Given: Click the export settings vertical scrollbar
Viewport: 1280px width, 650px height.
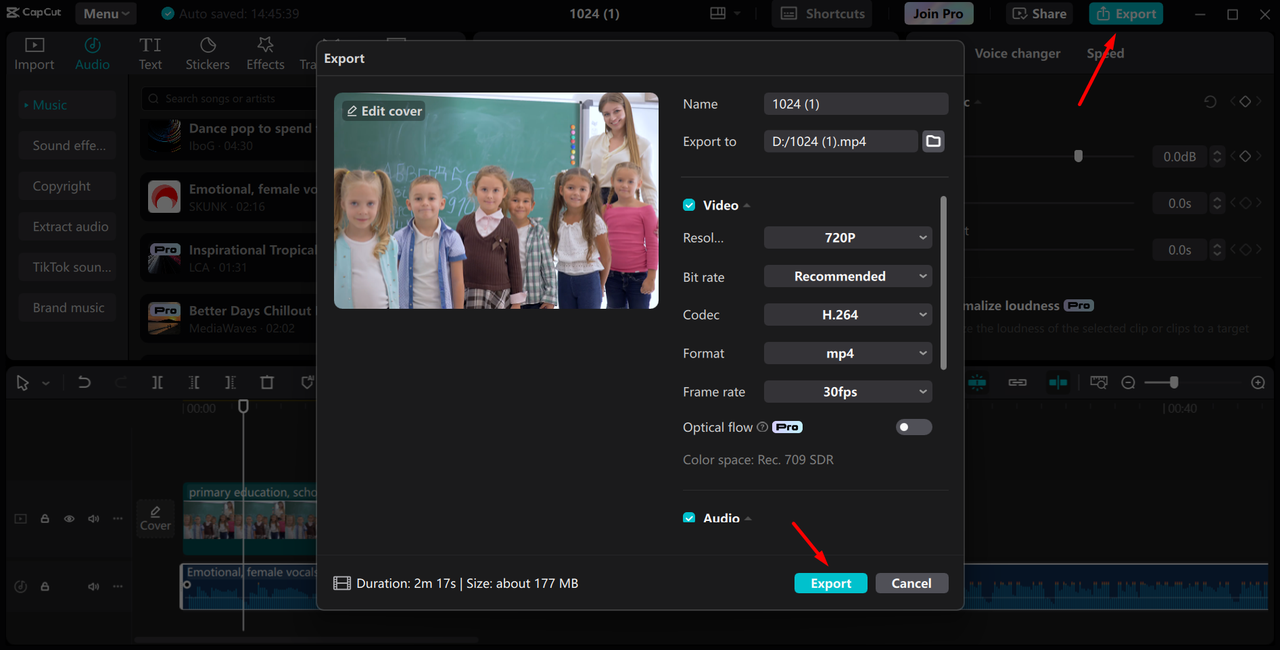Looking at the screenshot, I should (943, 282).
